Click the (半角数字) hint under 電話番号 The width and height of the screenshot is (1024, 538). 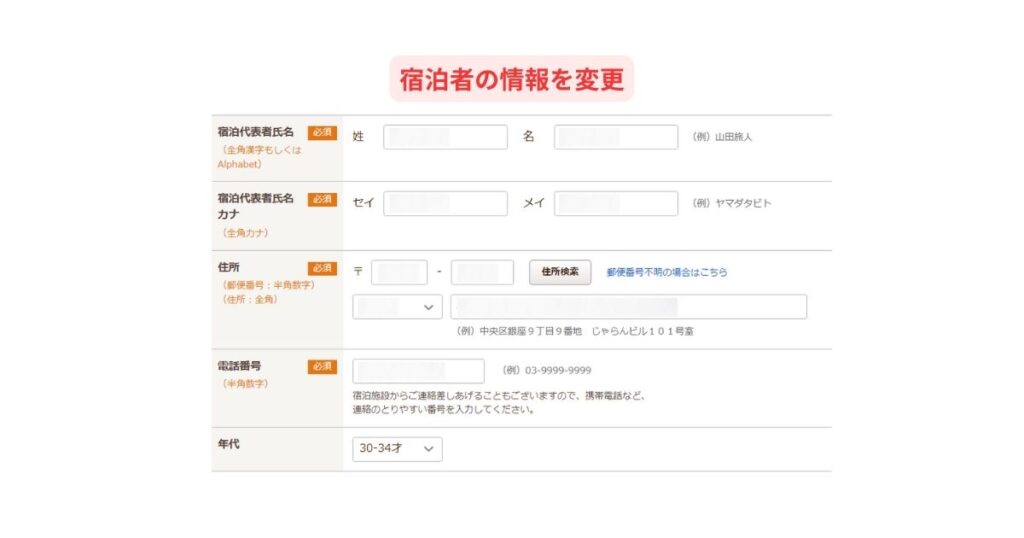[x=245, y=384]
